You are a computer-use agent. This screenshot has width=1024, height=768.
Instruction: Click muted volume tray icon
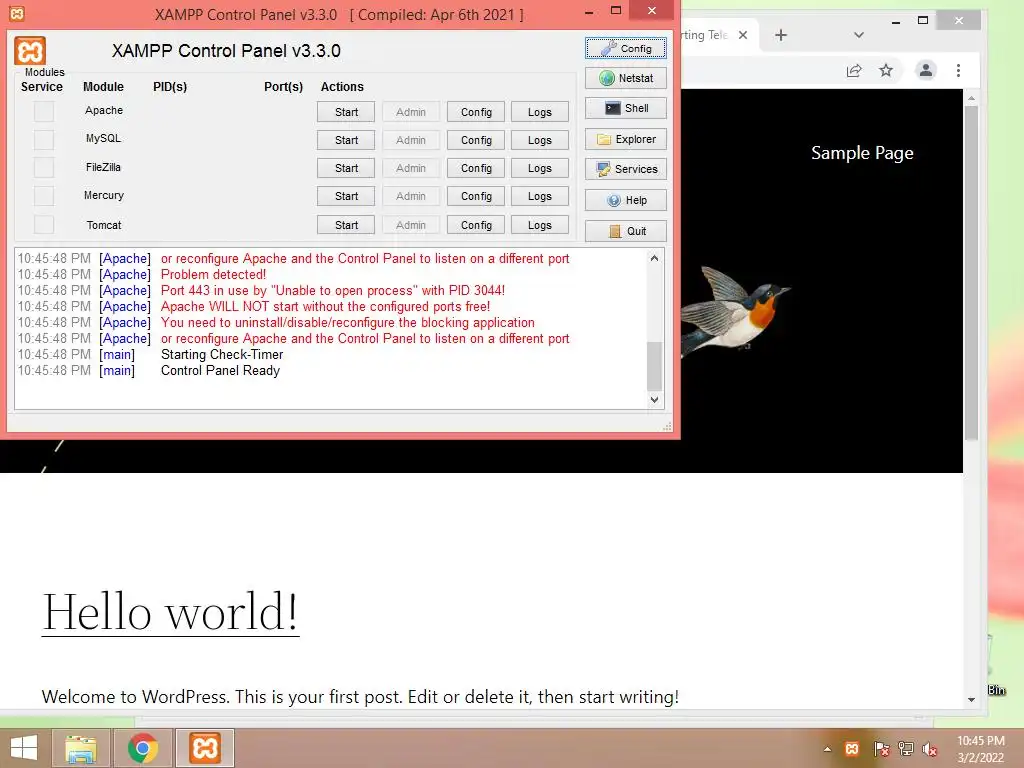click(x=930, y=749)
